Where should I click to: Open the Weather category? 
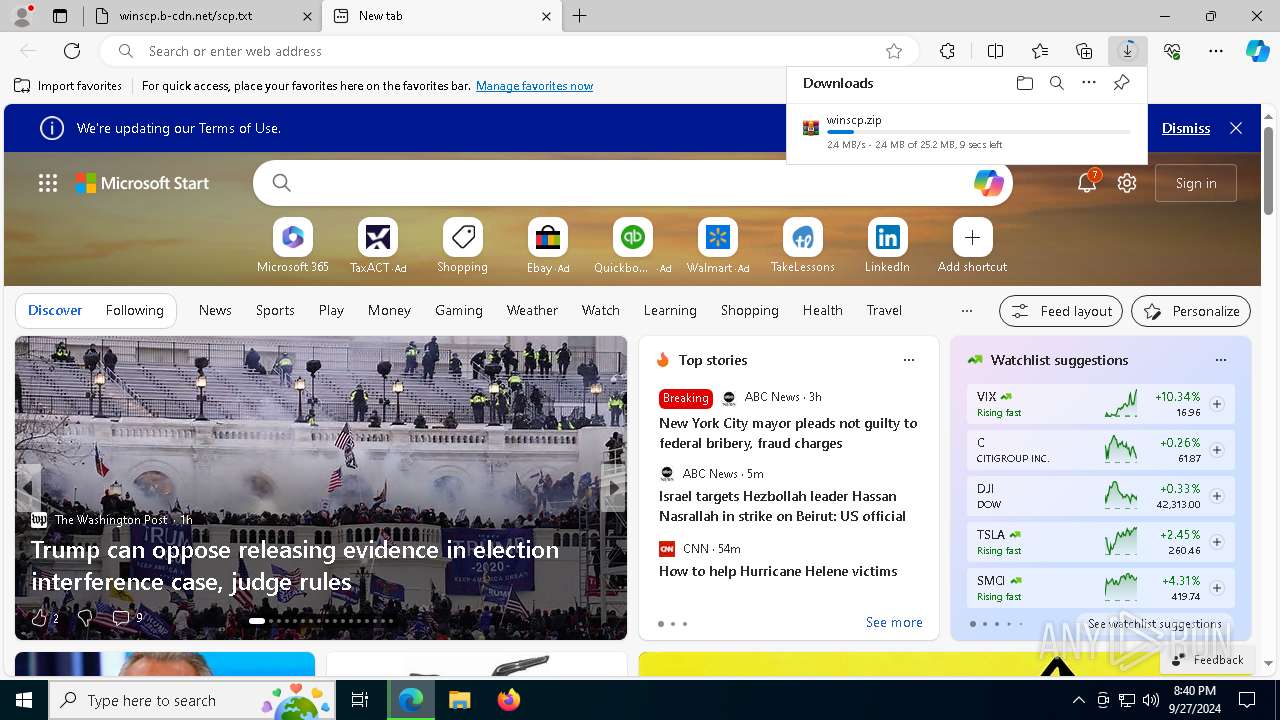coord(532,310)
